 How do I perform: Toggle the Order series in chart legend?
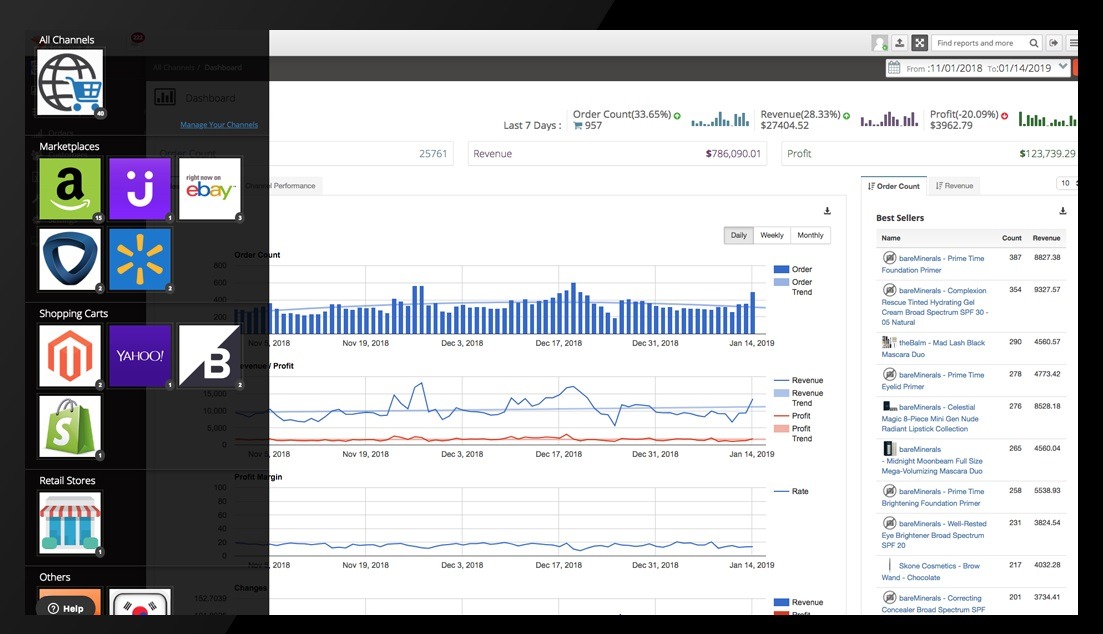coord(793,270)
